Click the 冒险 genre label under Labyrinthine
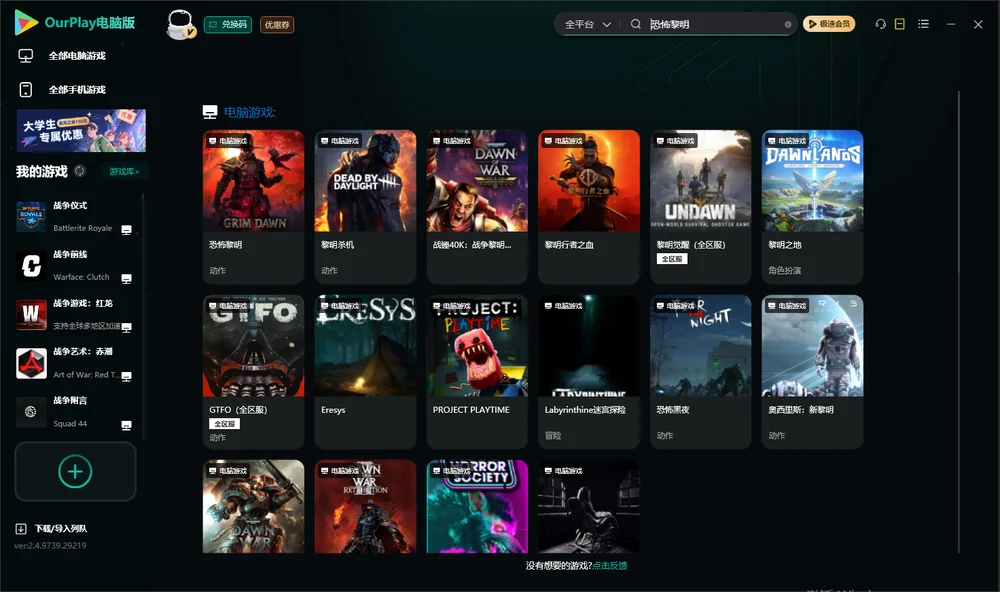Viewport: 1000px width, 592px height. [553, 436]
